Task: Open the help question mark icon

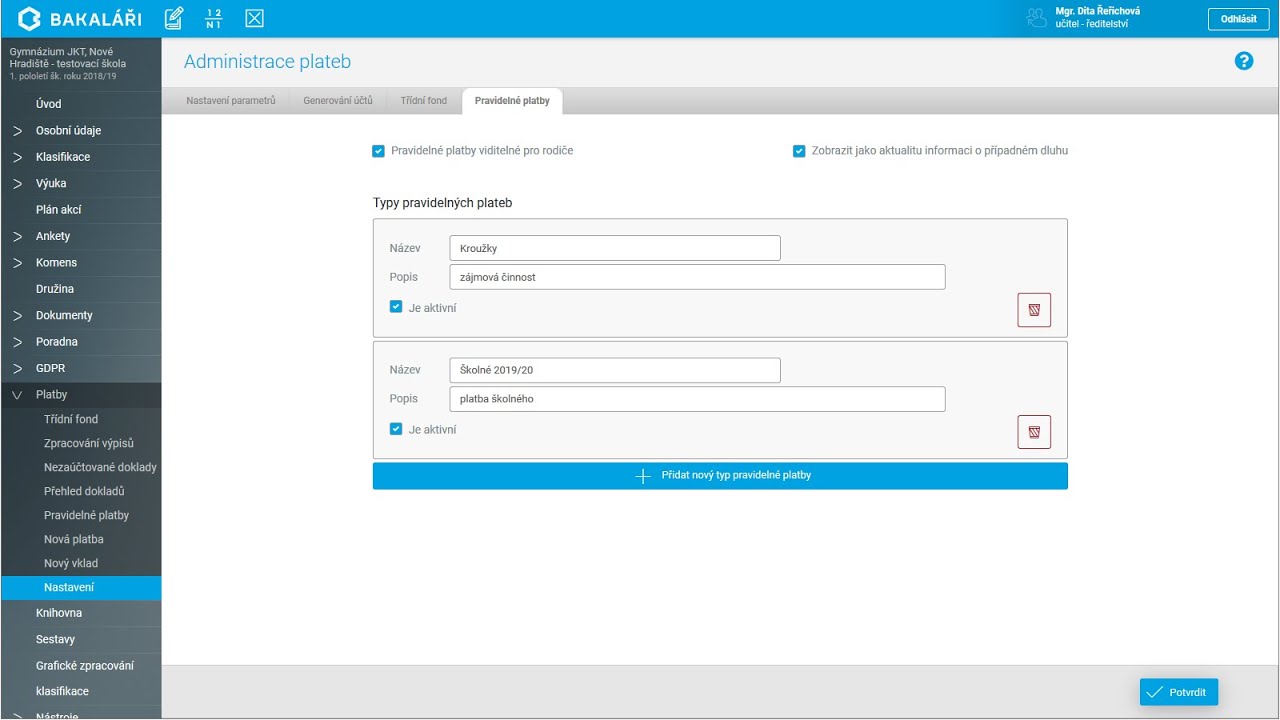Action: 1244,61
